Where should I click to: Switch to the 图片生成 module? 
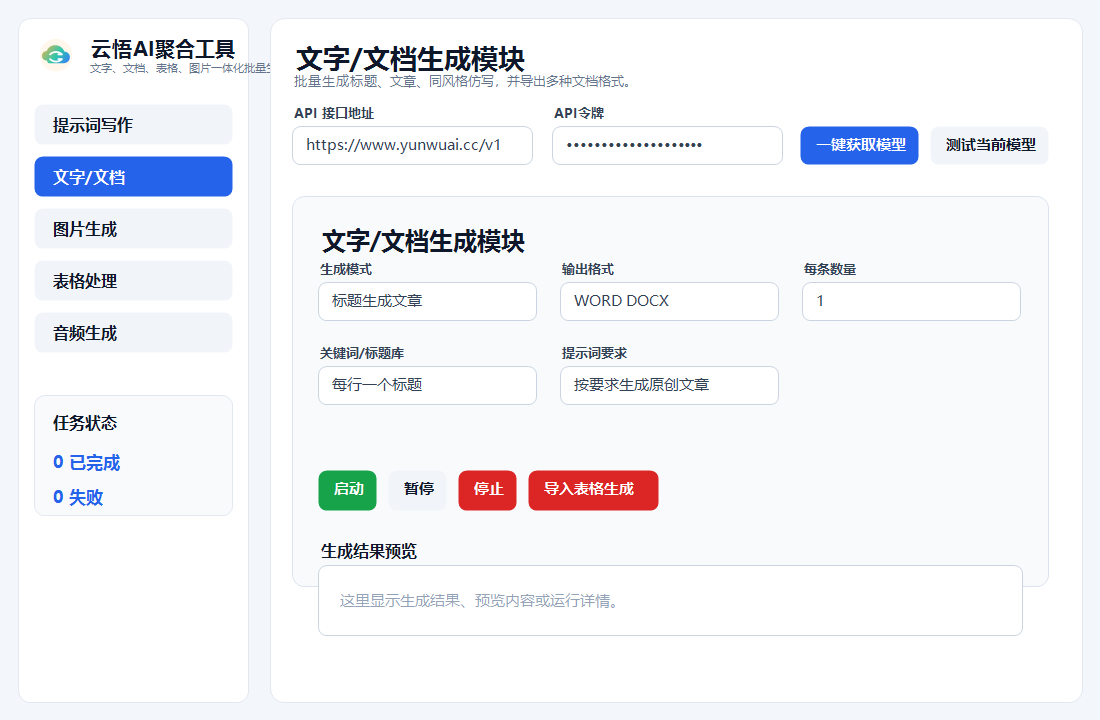(x=133, y=229)
